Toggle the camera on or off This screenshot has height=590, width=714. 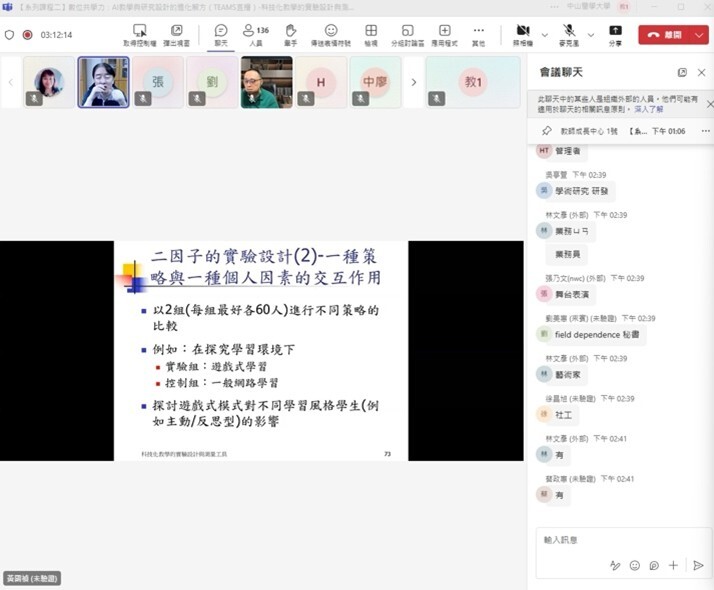522,34
